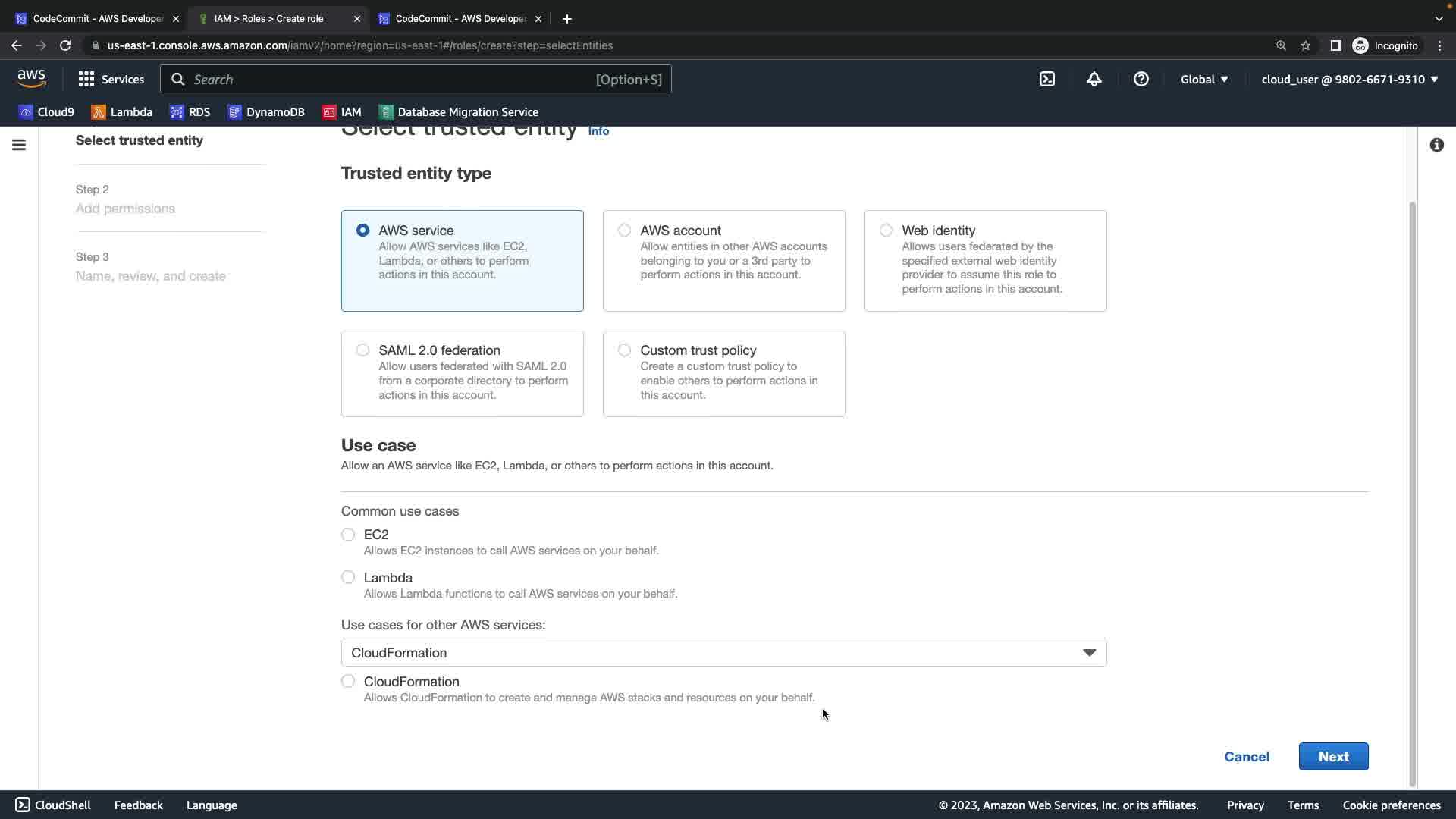The width and height of the screenshot is (1456, 819).
Task: Open a new browser tab
Action: [x=567, y=19]
